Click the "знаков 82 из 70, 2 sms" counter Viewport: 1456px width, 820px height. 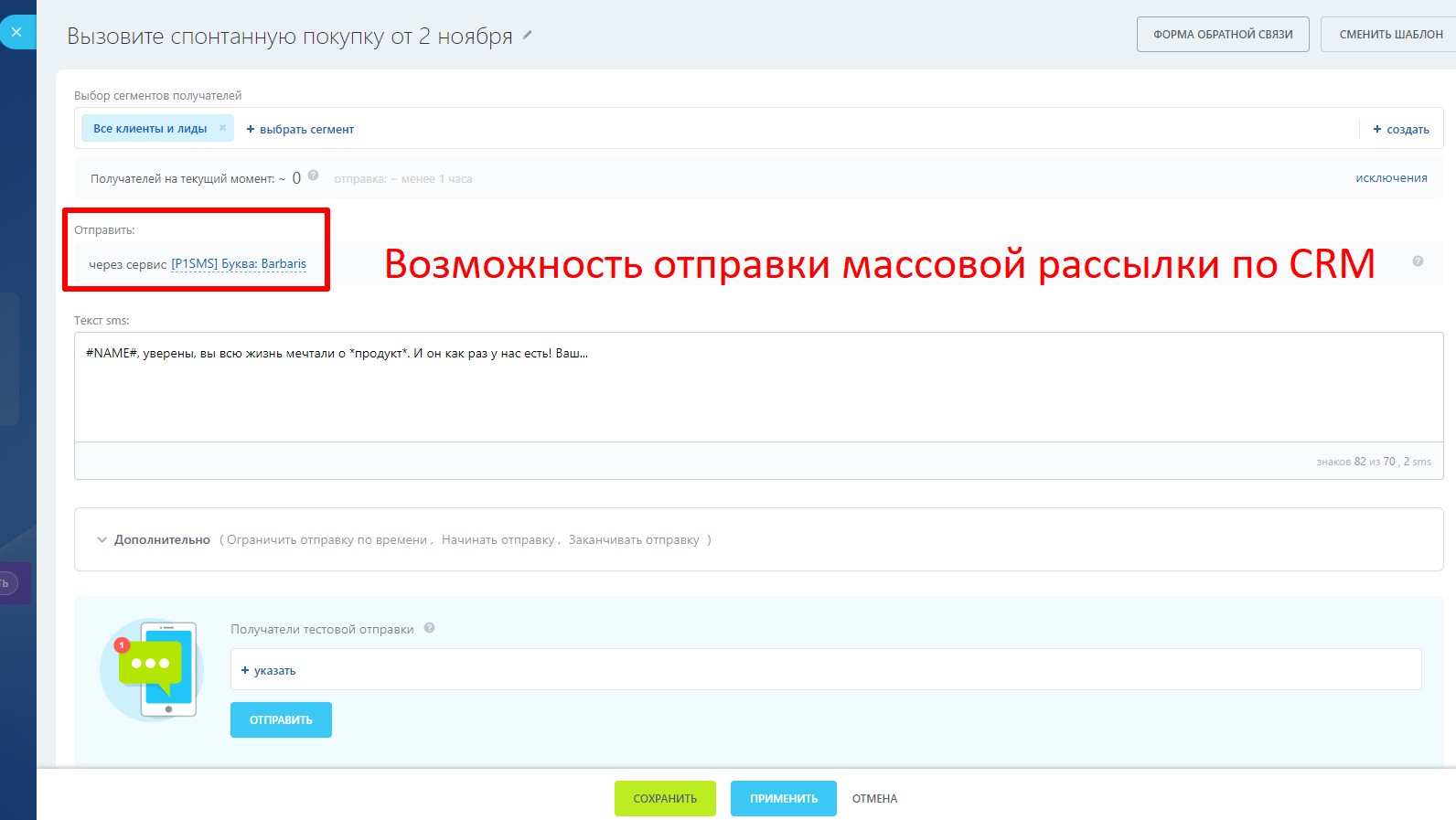tap(1374, 462)
